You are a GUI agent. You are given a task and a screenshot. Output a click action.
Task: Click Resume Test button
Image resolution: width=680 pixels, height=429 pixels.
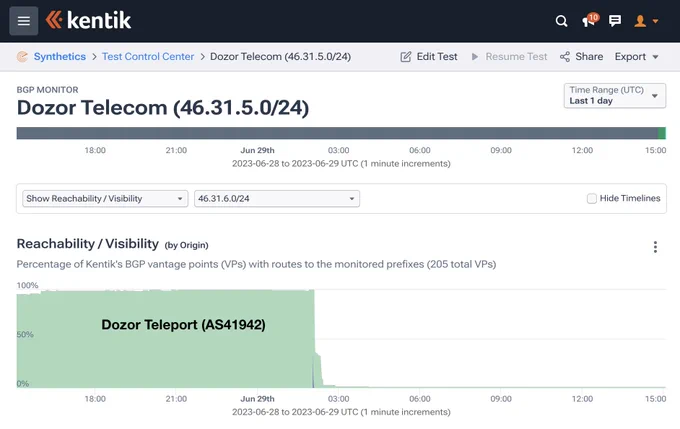click(509, 56)
